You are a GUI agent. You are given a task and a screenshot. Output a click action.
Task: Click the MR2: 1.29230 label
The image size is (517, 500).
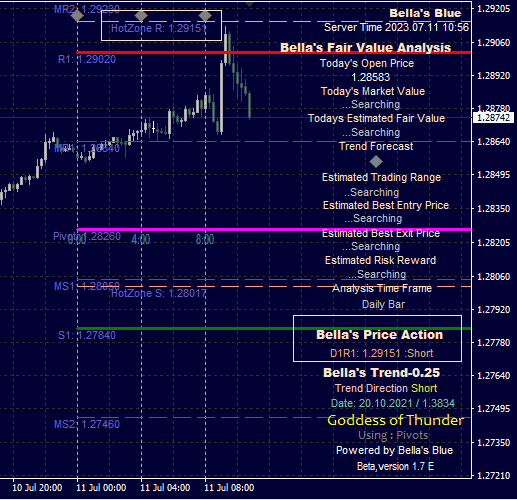point(87,9)
